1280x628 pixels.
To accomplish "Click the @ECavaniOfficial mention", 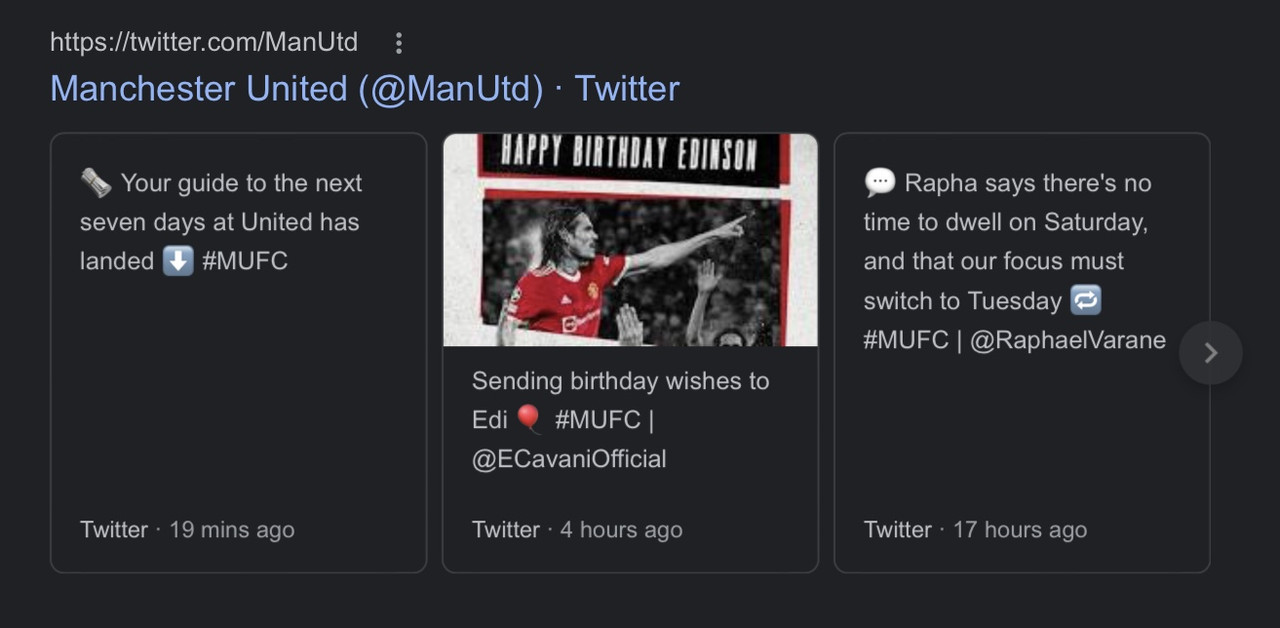I will click(x=569, y=459).
